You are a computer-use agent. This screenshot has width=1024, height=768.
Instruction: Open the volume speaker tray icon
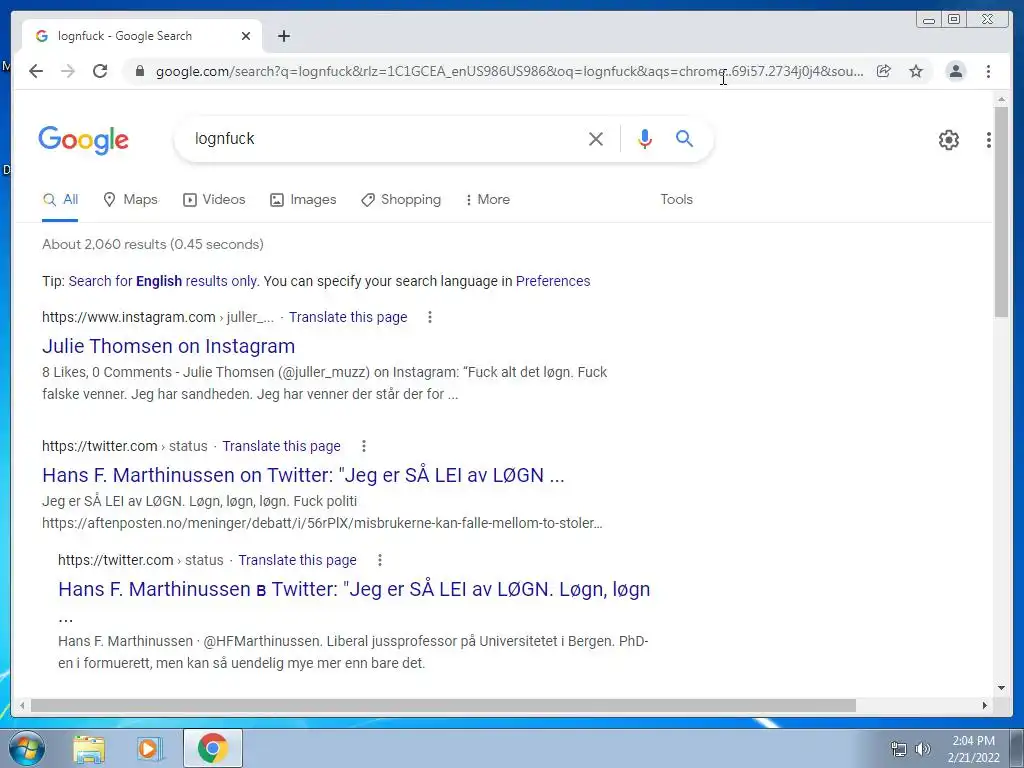pyautogui.click(x=922, y=749)
